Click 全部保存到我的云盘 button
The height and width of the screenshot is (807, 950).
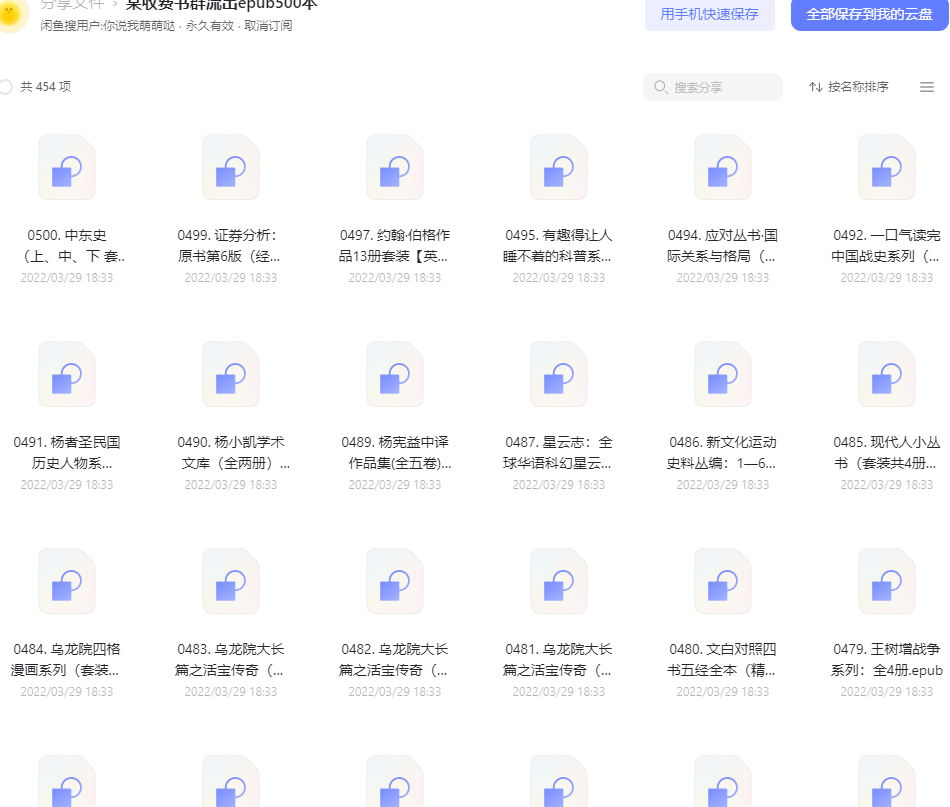point(869,14)
